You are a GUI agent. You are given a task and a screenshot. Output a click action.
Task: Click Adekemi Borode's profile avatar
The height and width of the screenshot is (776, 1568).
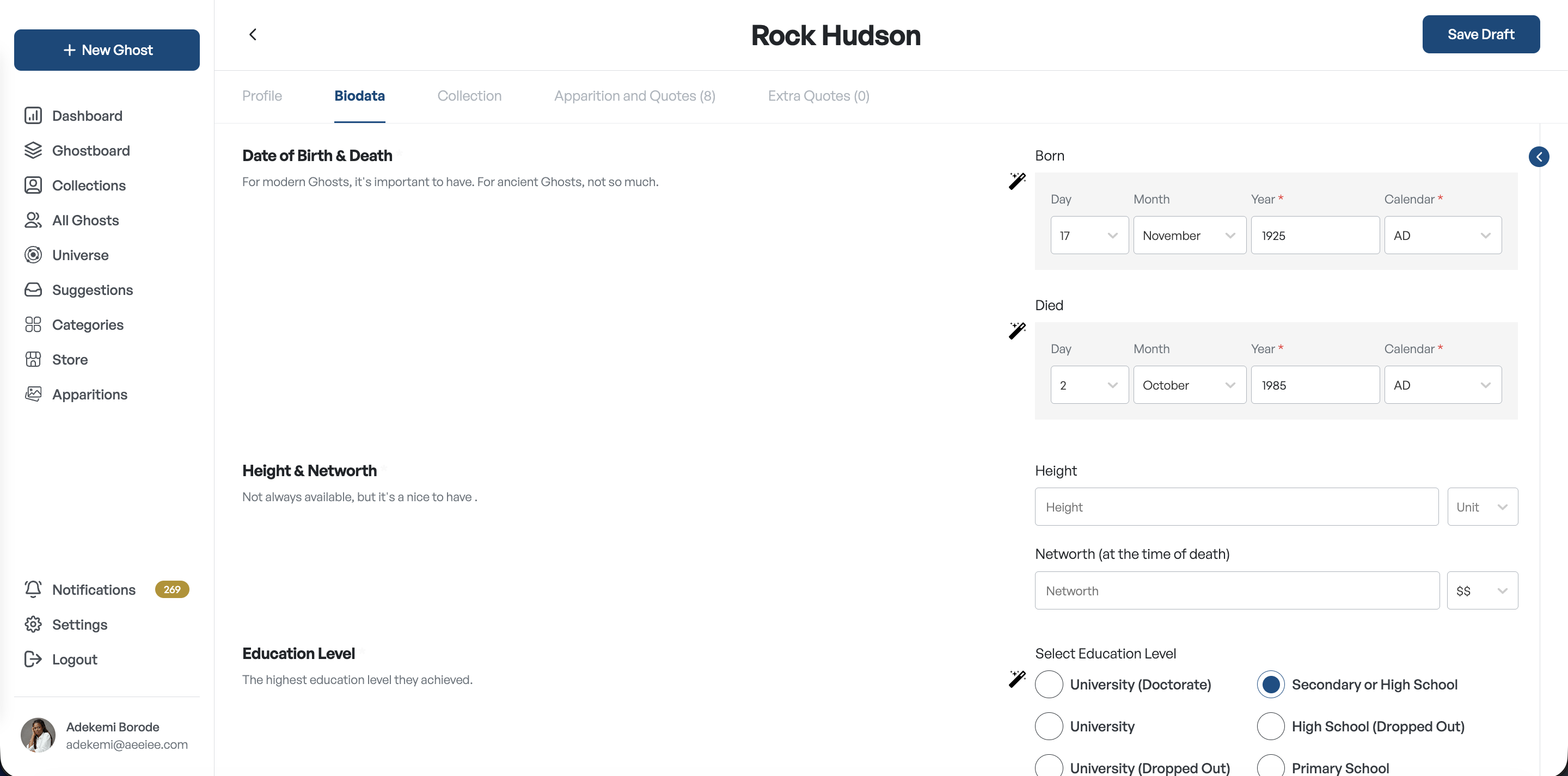[38, 735]
